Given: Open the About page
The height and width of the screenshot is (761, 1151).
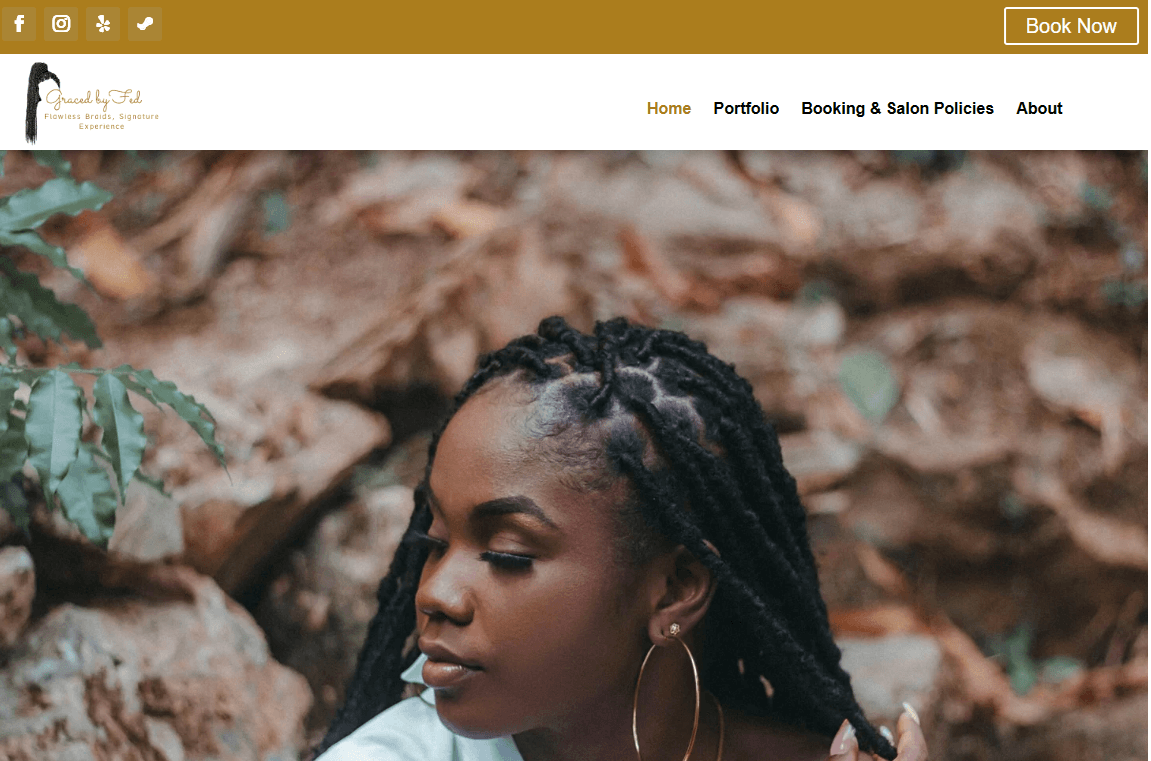Looking at the screenshot, I should [1039, 108].
